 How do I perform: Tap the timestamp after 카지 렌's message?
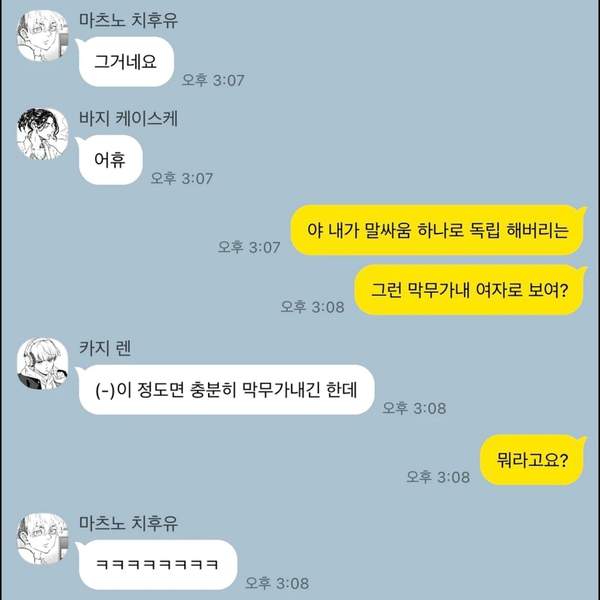tap(414, 408)
